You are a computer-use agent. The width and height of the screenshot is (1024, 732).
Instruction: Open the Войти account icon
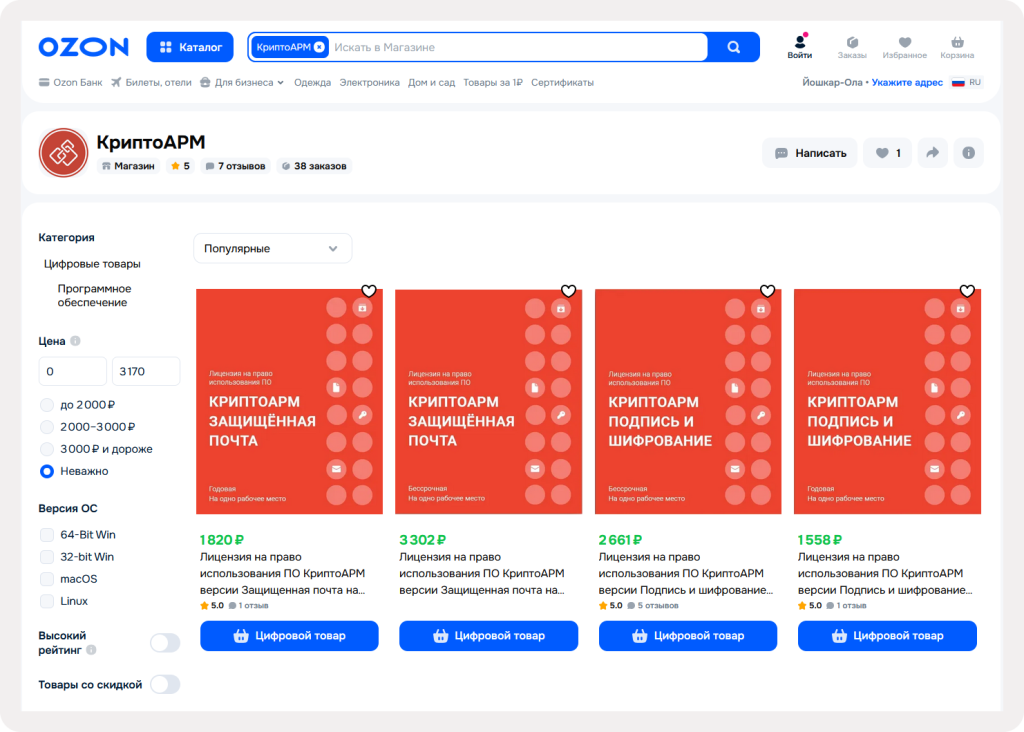coord(799,47)
